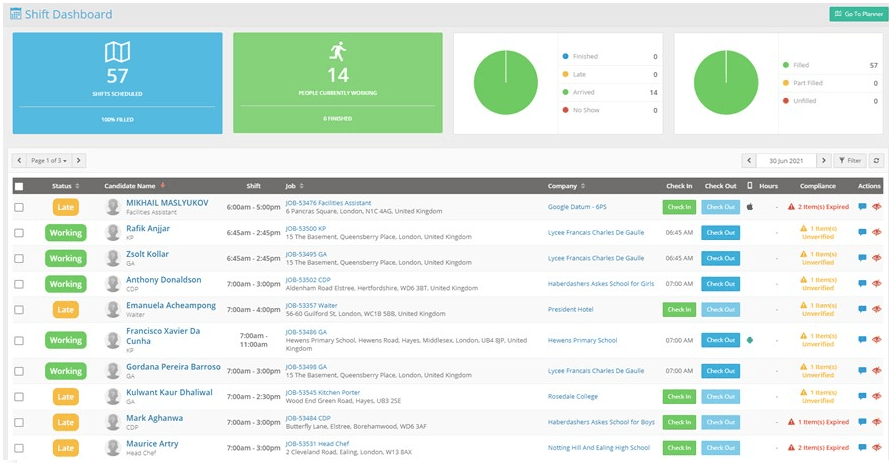Tick the checkbox for Zsolt Kollar

click(19, 258)
